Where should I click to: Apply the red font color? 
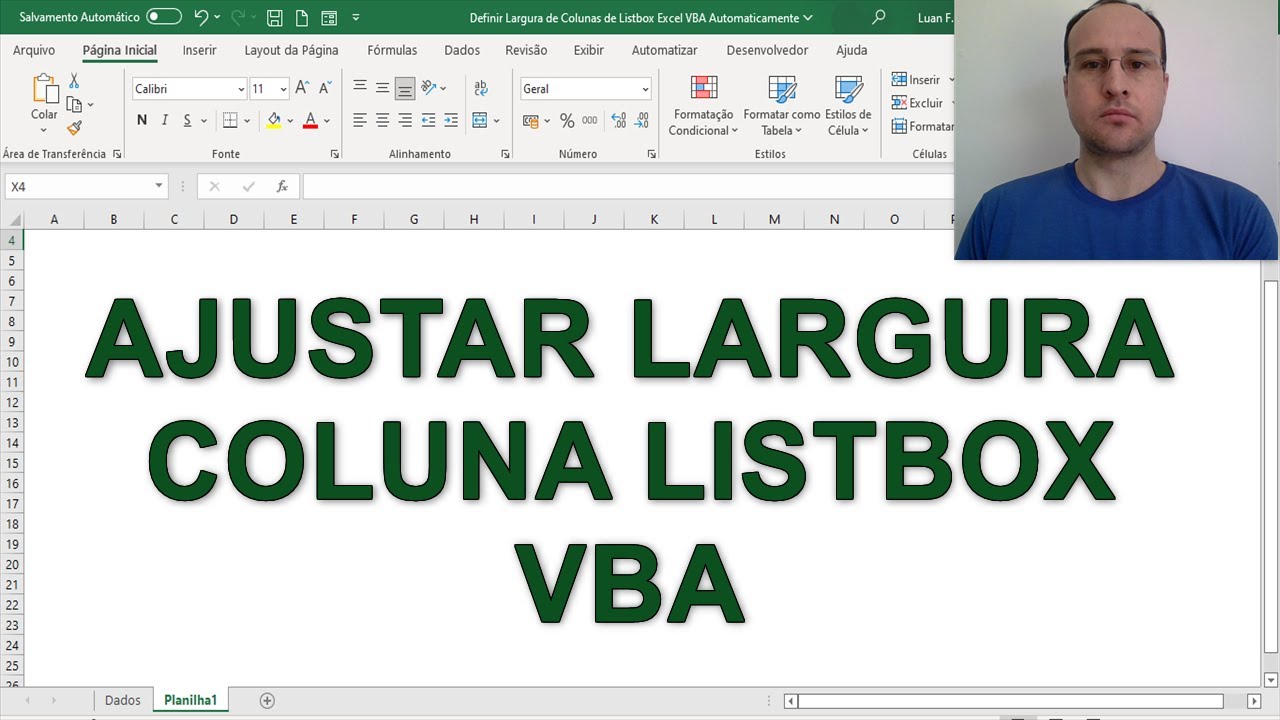click(x=310, y=120)
